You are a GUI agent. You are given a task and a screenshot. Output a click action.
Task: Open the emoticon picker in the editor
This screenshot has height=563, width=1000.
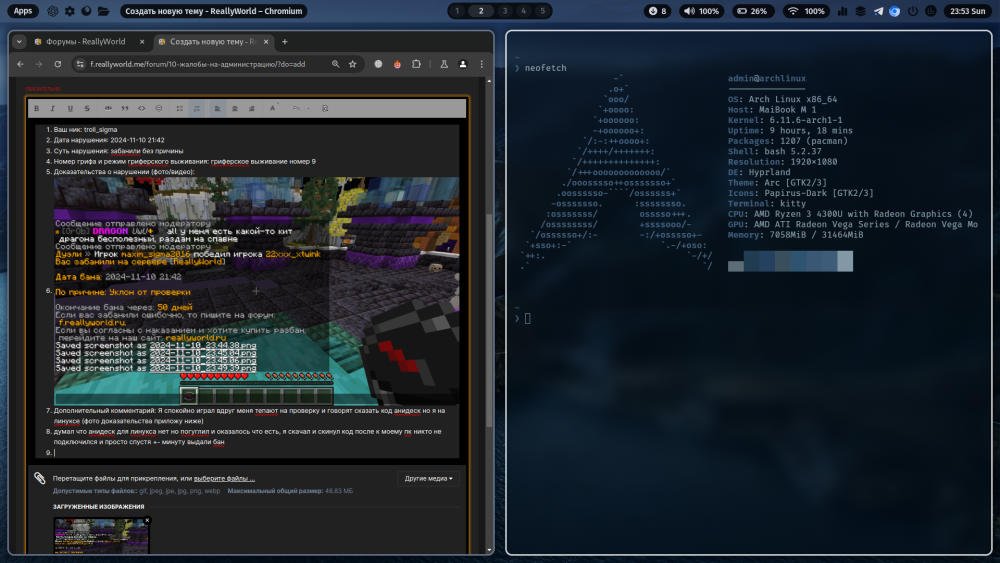[x=159, y=108]
